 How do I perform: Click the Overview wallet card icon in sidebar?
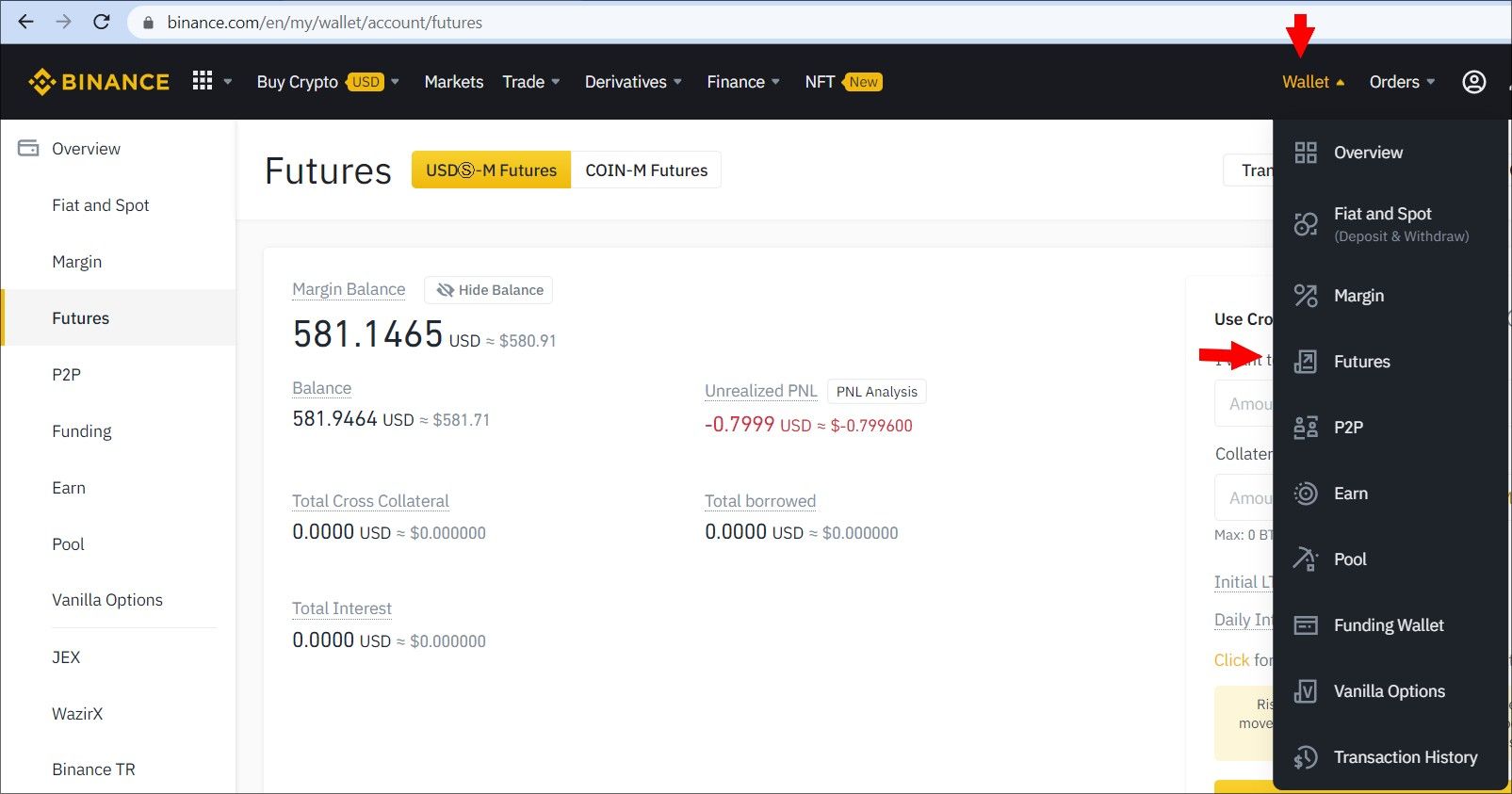[x=28, y=148]
